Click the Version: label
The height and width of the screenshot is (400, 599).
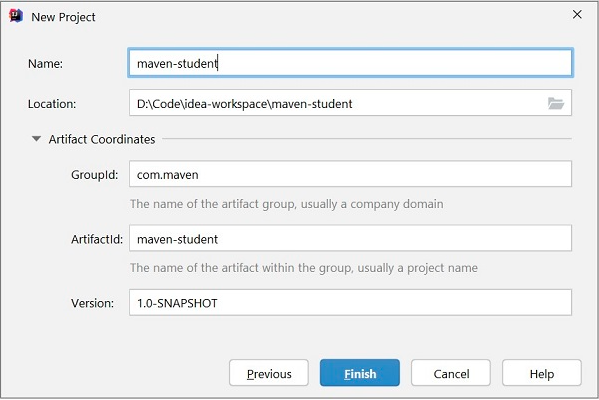point(92,303)
